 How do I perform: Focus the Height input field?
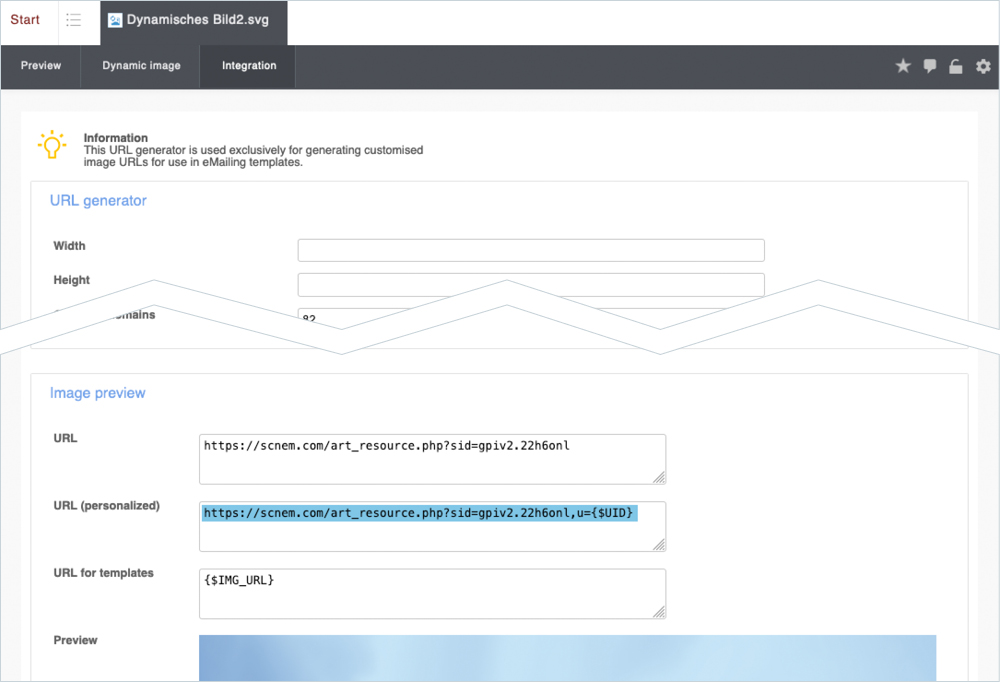tap(531, 284)
